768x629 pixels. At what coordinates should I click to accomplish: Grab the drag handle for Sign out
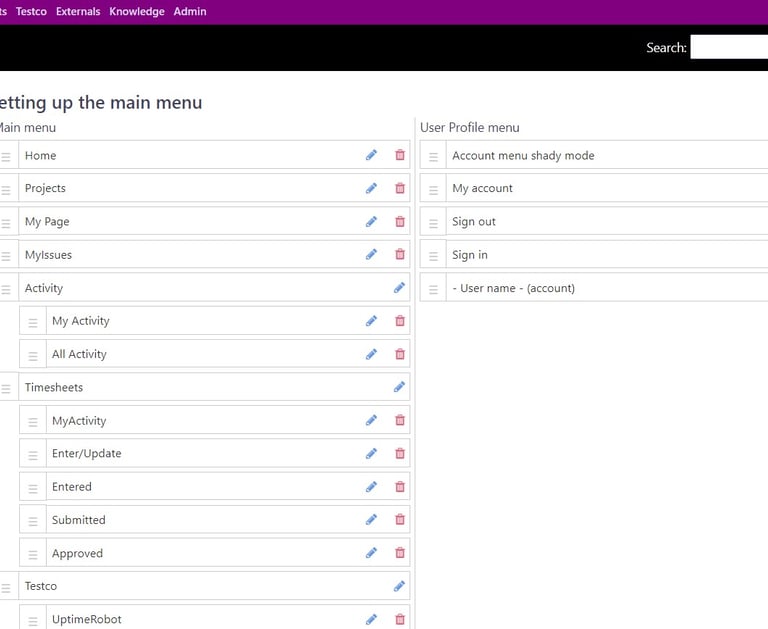[x=433, y=223]
